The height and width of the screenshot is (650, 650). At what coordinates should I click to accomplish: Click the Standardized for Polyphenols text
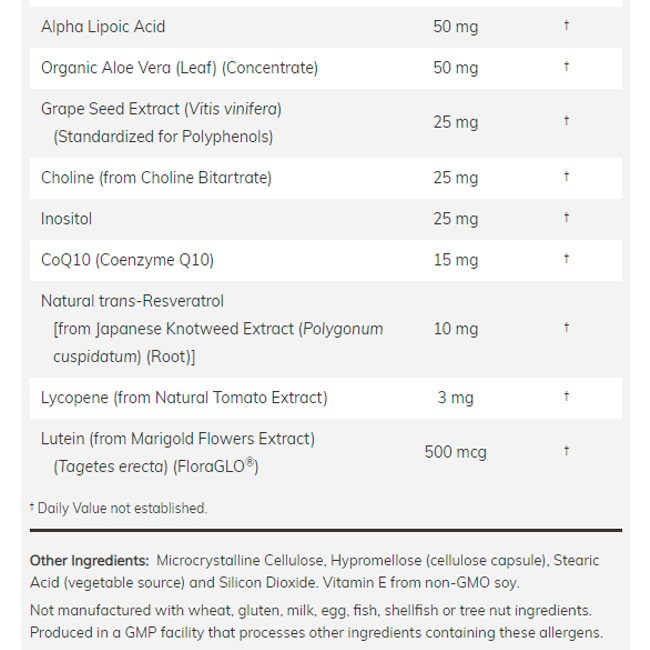click(x=163, y=137)
